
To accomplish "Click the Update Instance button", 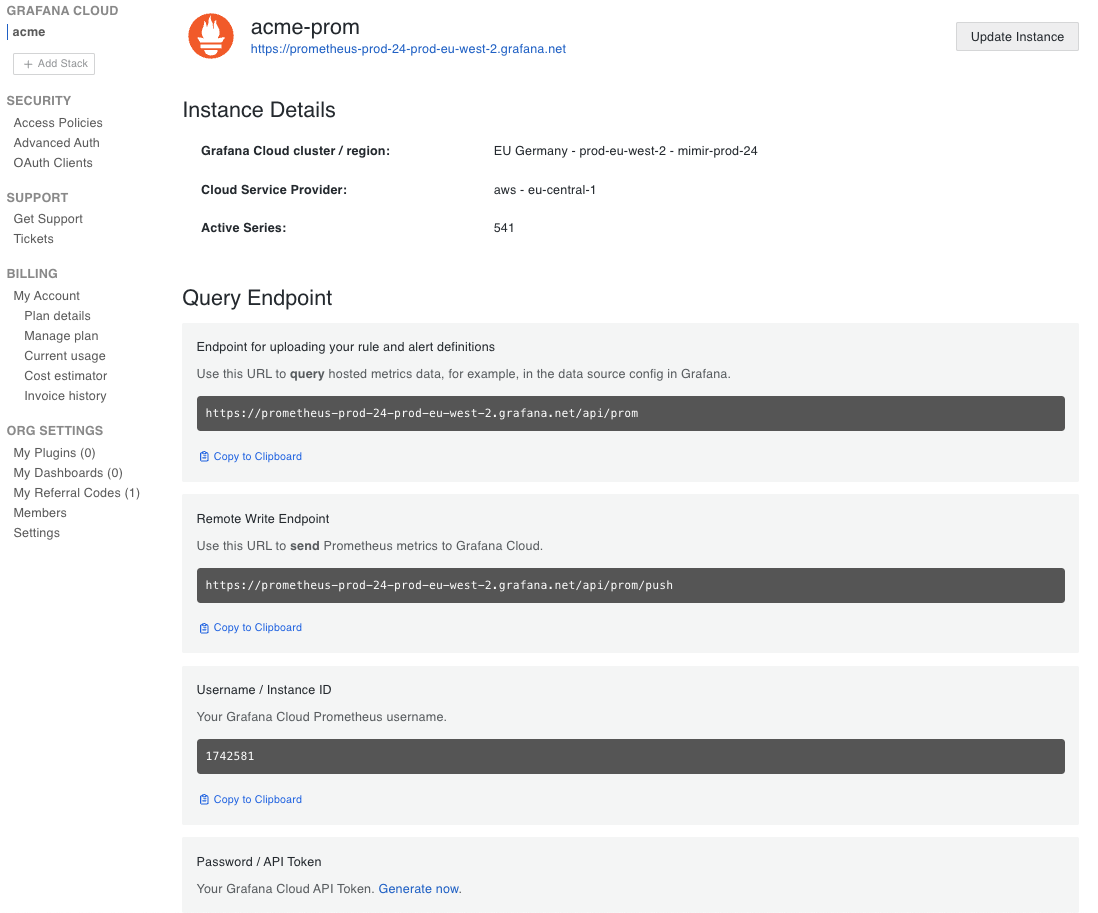I will click(1016, 36).
